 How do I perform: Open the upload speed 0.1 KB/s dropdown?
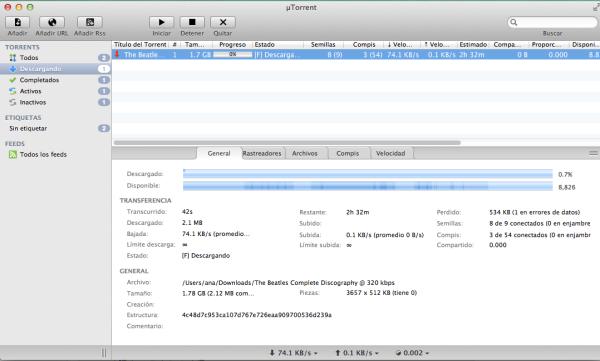pyautogui.click(x=357, y=353)
